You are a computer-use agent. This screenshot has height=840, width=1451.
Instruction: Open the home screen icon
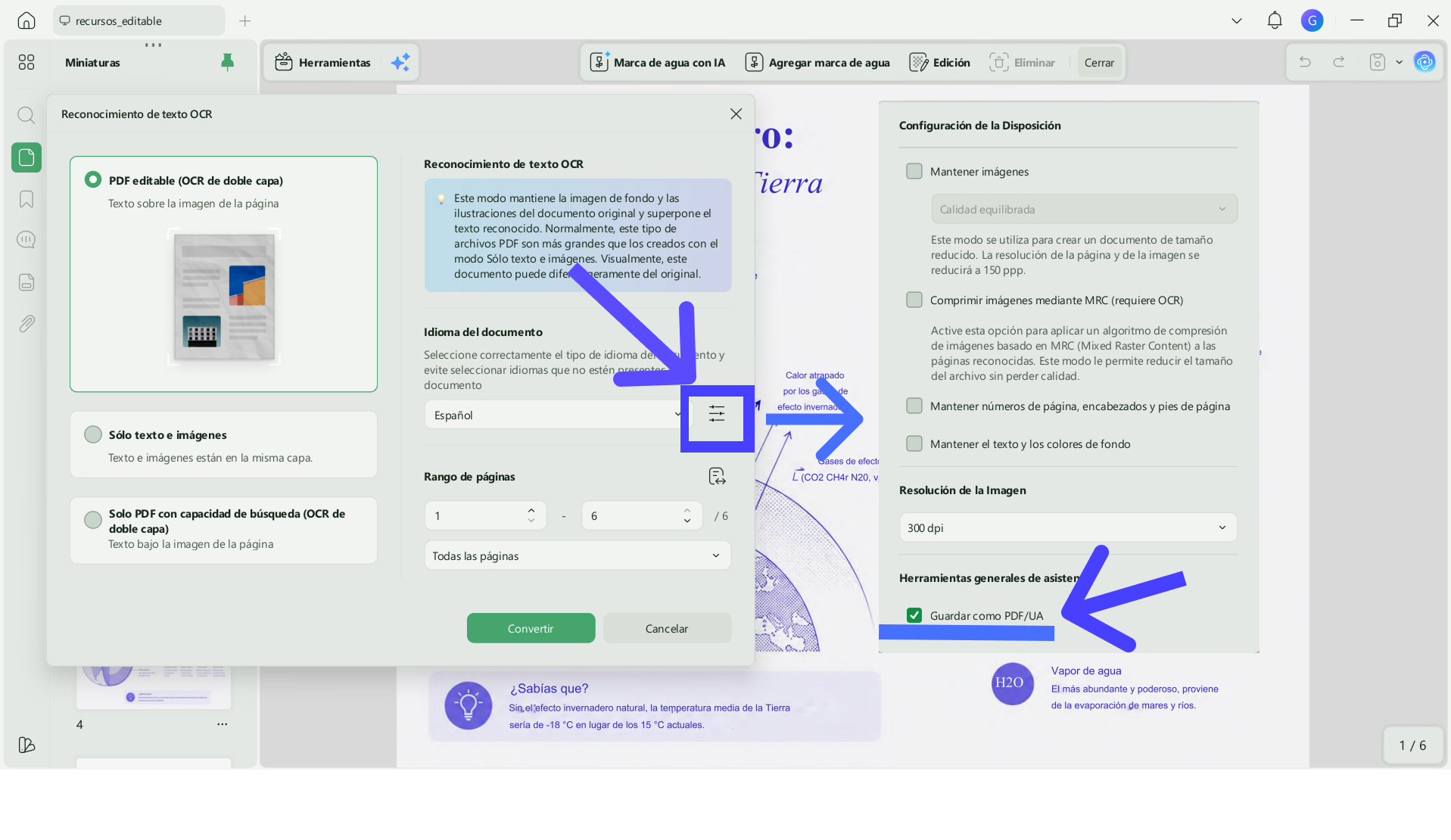(26, 20)
